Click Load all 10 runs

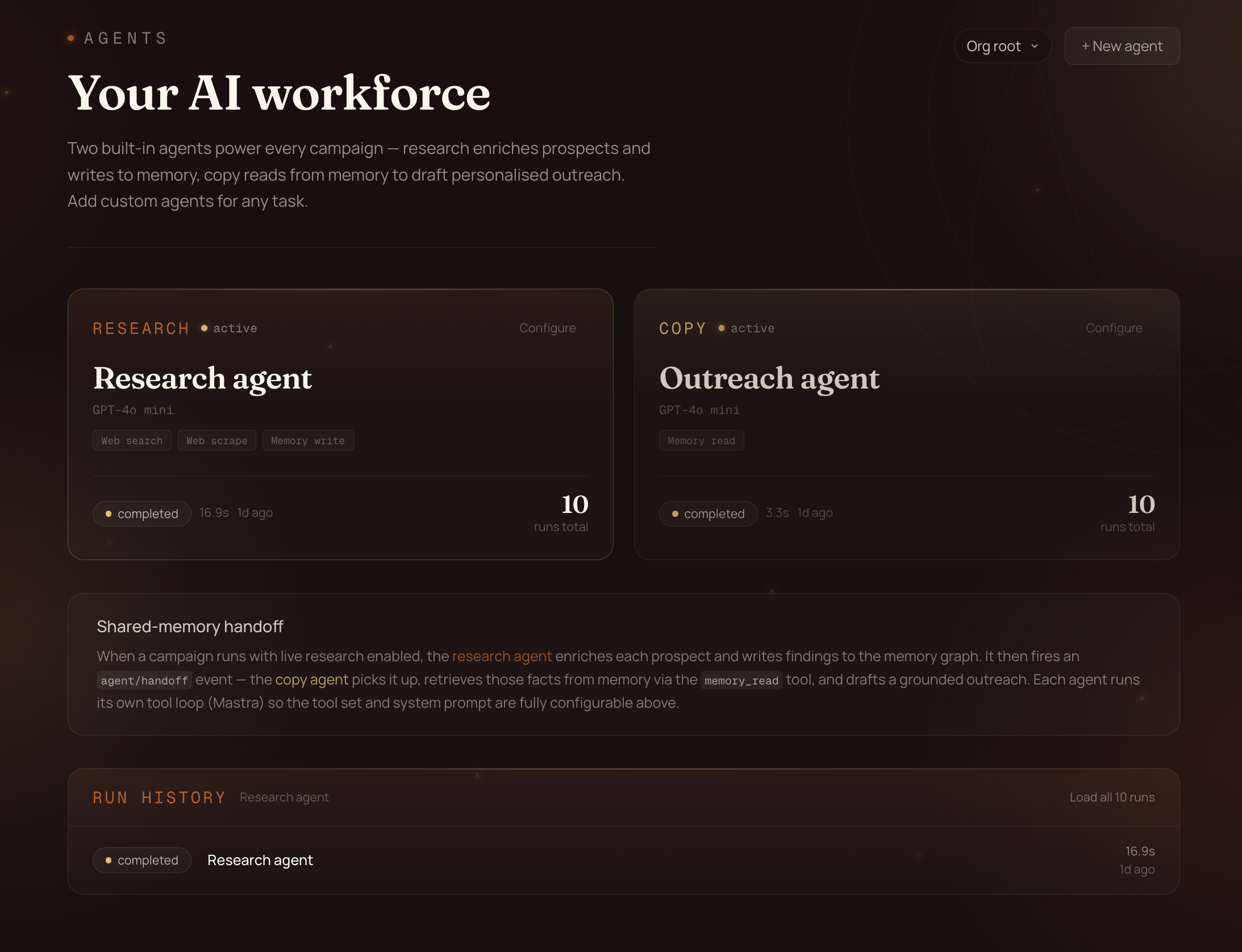pyautogui.click(x=1112, y=797)
